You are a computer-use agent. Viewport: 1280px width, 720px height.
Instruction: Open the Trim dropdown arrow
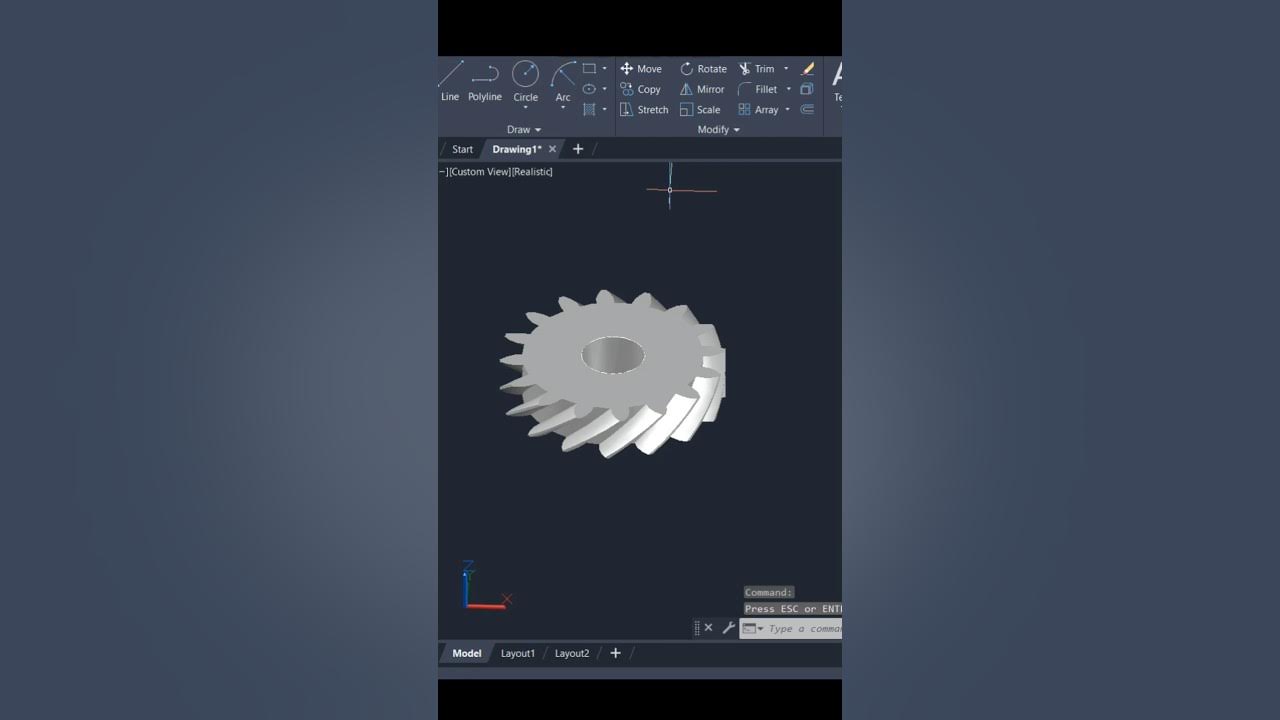coord(786,69)
